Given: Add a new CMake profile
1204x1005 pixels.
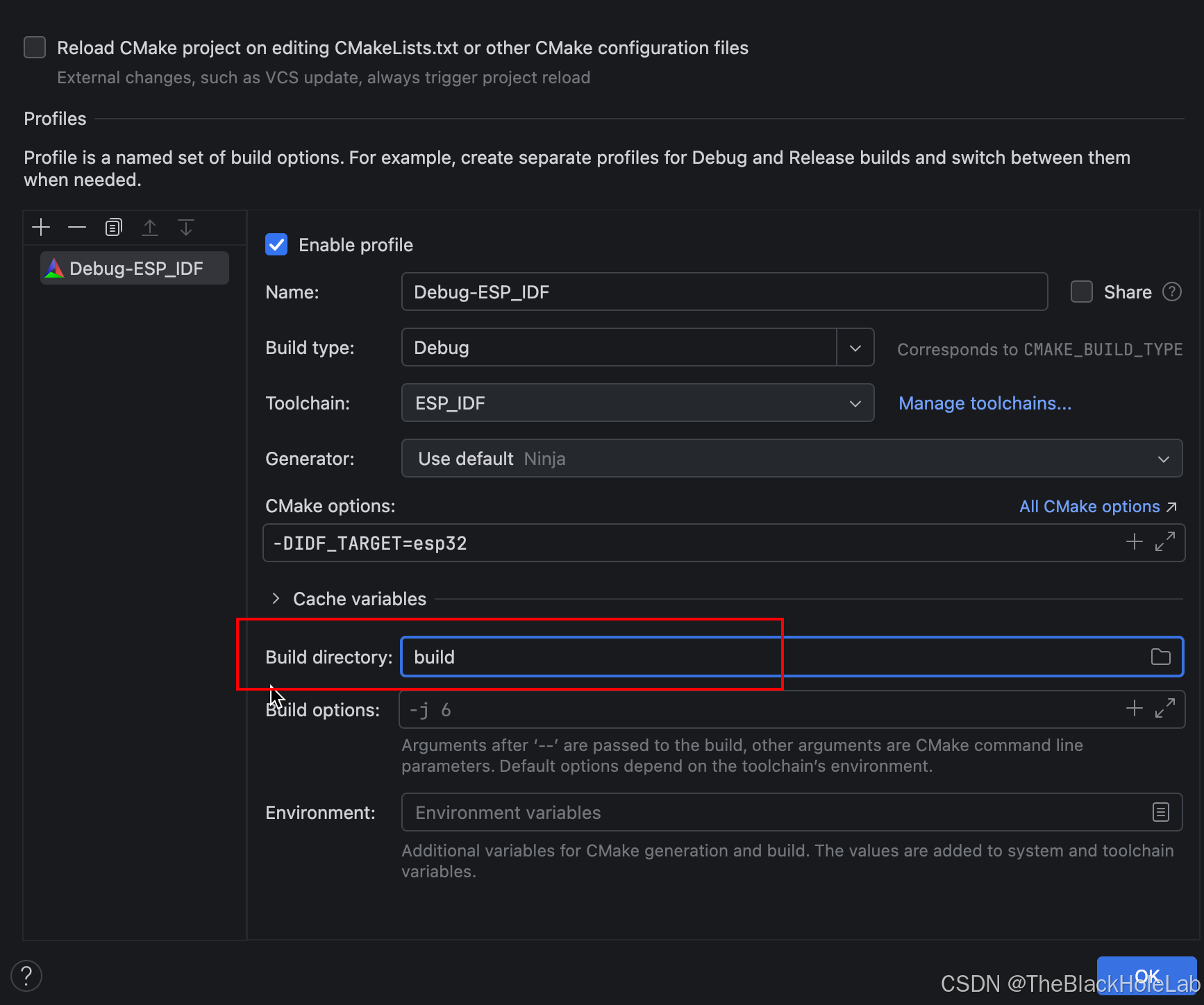Looking at the screenshot, I should click(41, 228).
